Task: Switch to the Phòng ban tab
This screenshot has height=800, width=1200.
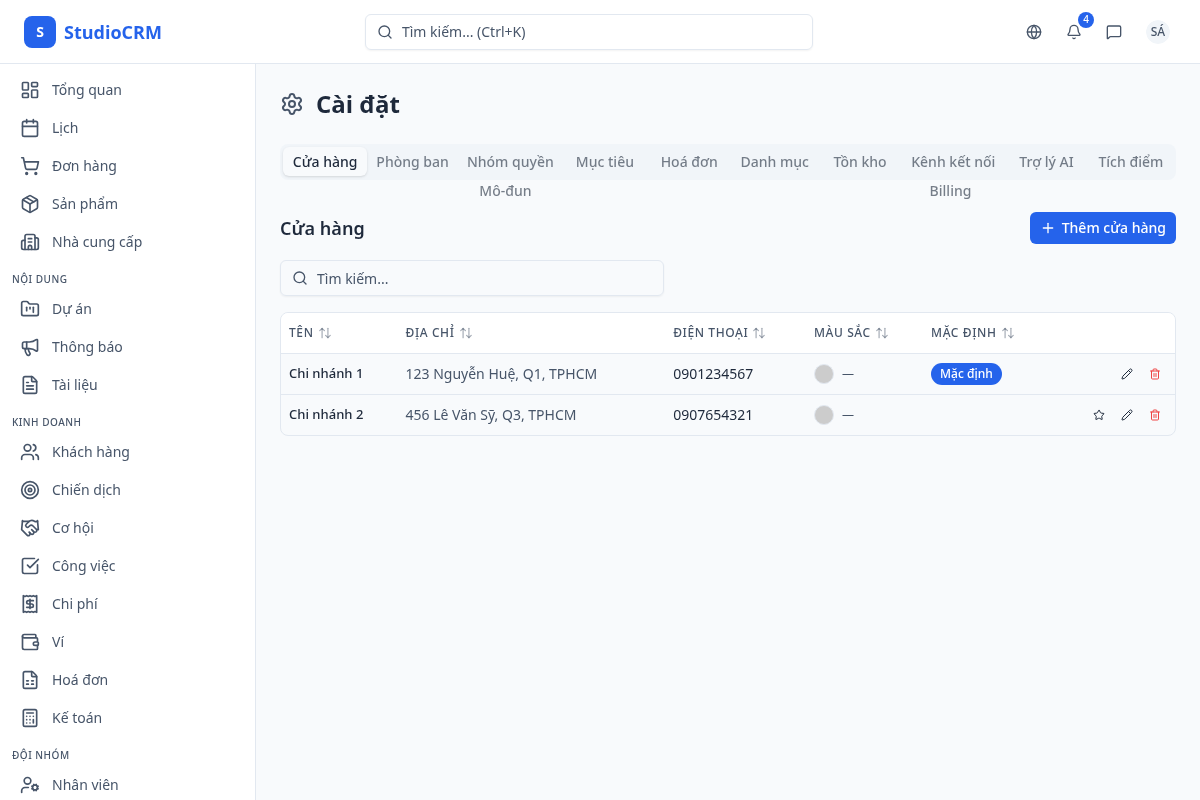Action: (x=412, y=162)
